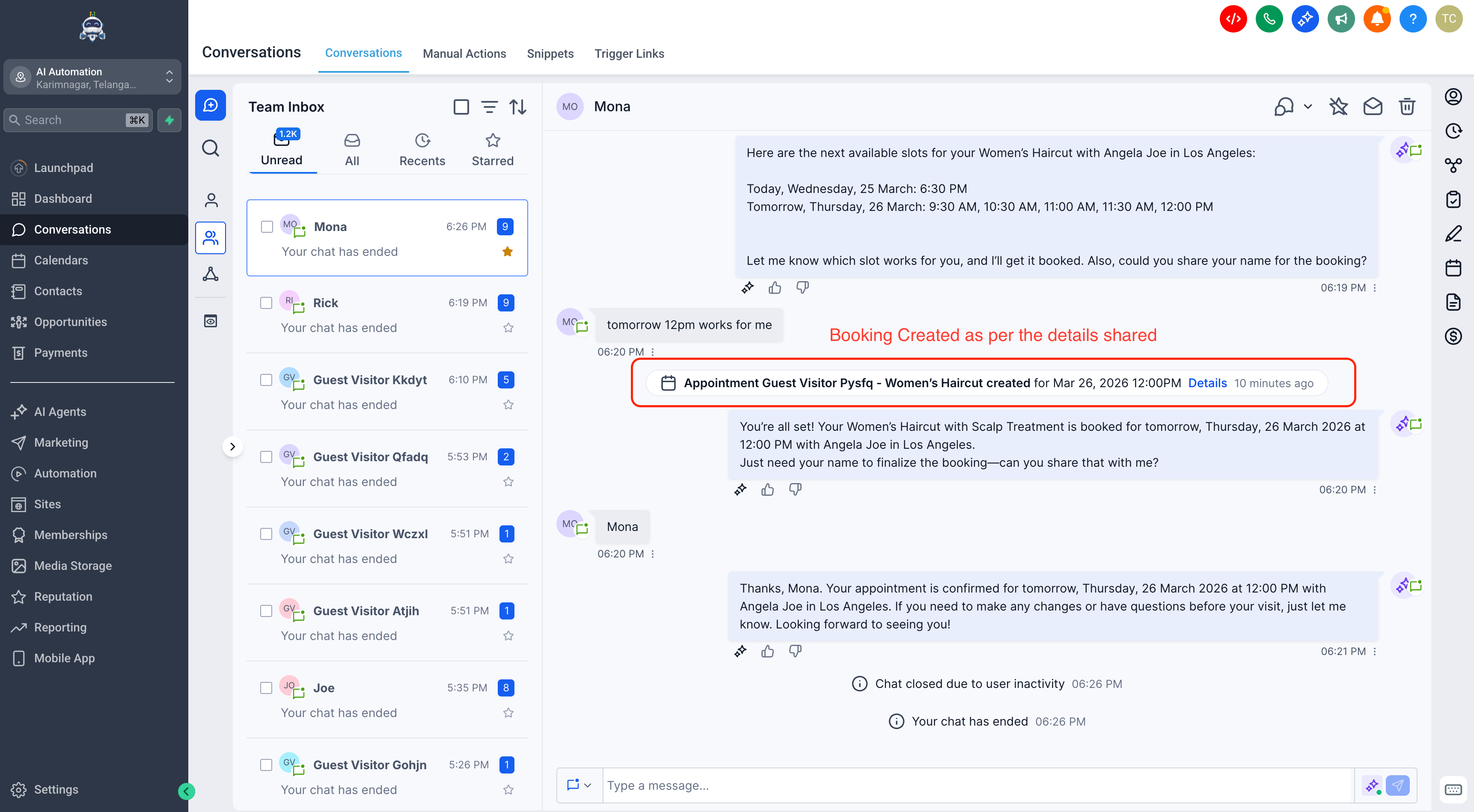Unstar the Mona conversation in header
The height and width of the screenshot is (812, 1474).
pyautogui.click(x=1338, y=107)
